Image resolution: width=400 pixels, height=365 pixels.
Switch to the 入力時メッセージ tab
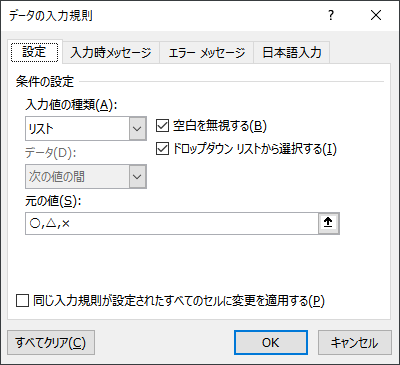tap(111, 53)
